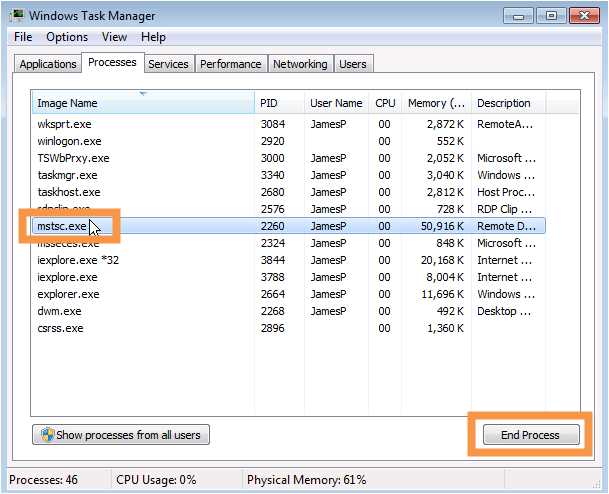
Task: Open the View menu
Action: point(114,37)
